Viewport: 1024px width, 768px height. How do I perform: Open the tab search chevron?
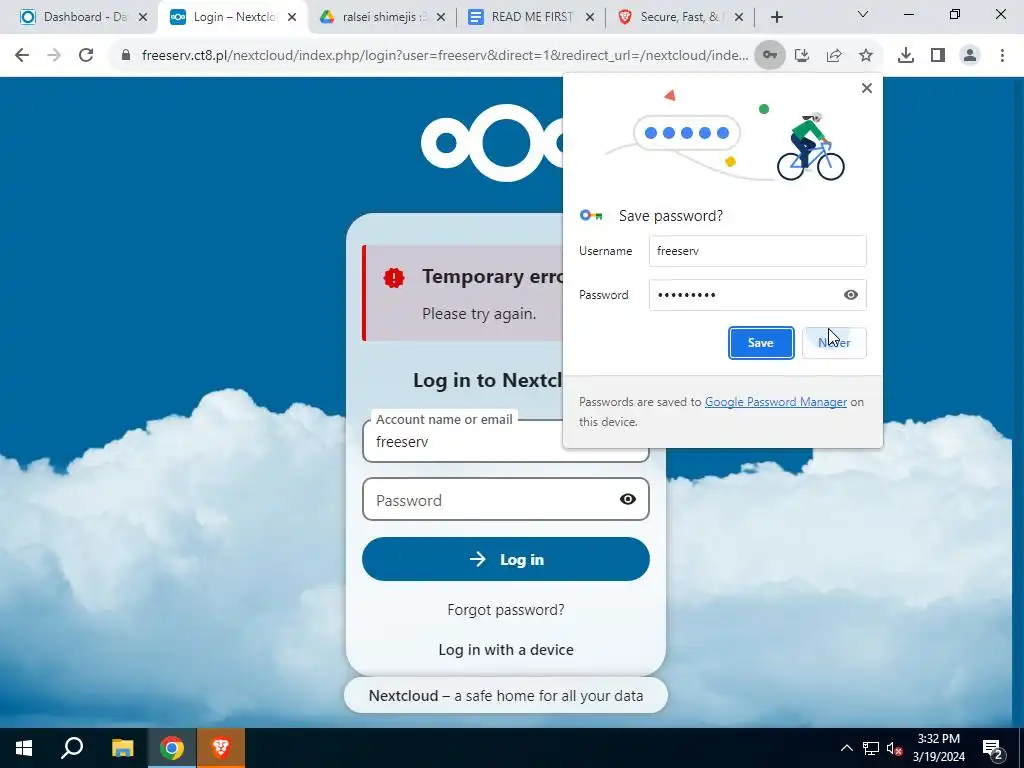click(x=863, y=15)
